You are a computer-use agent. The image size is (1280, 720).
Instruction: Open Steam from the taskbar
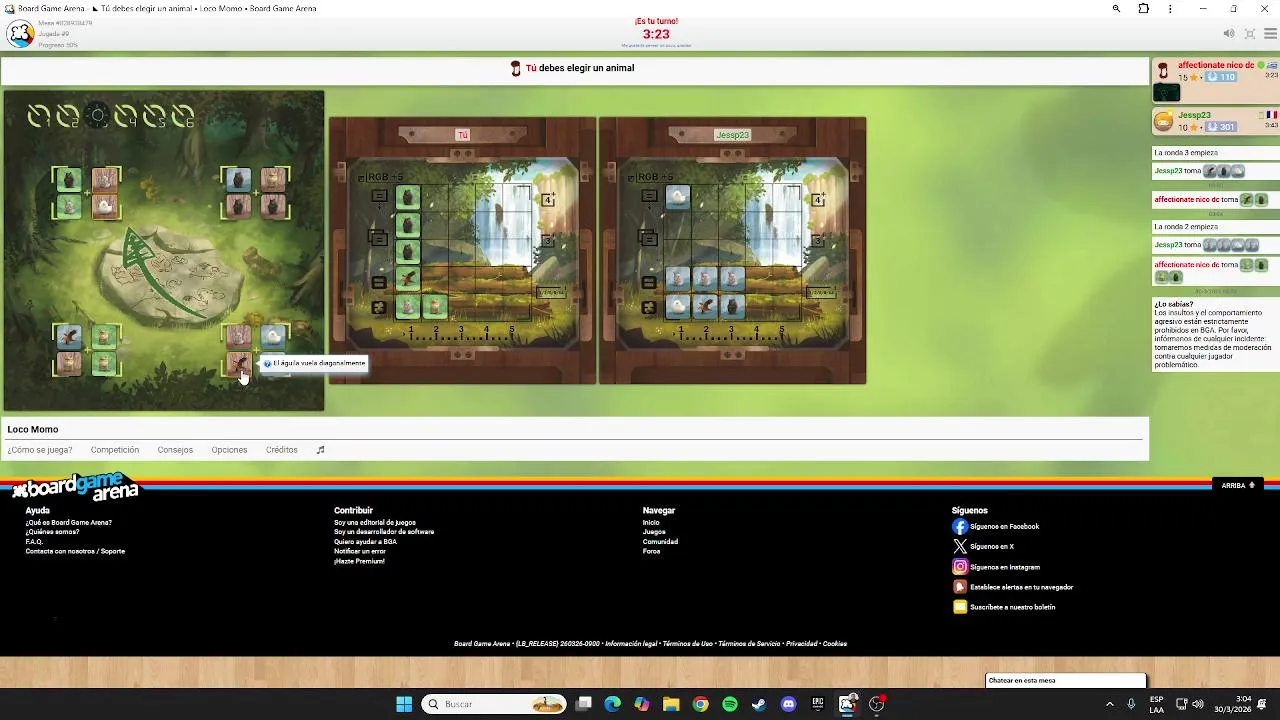click(x=759, y=704)
